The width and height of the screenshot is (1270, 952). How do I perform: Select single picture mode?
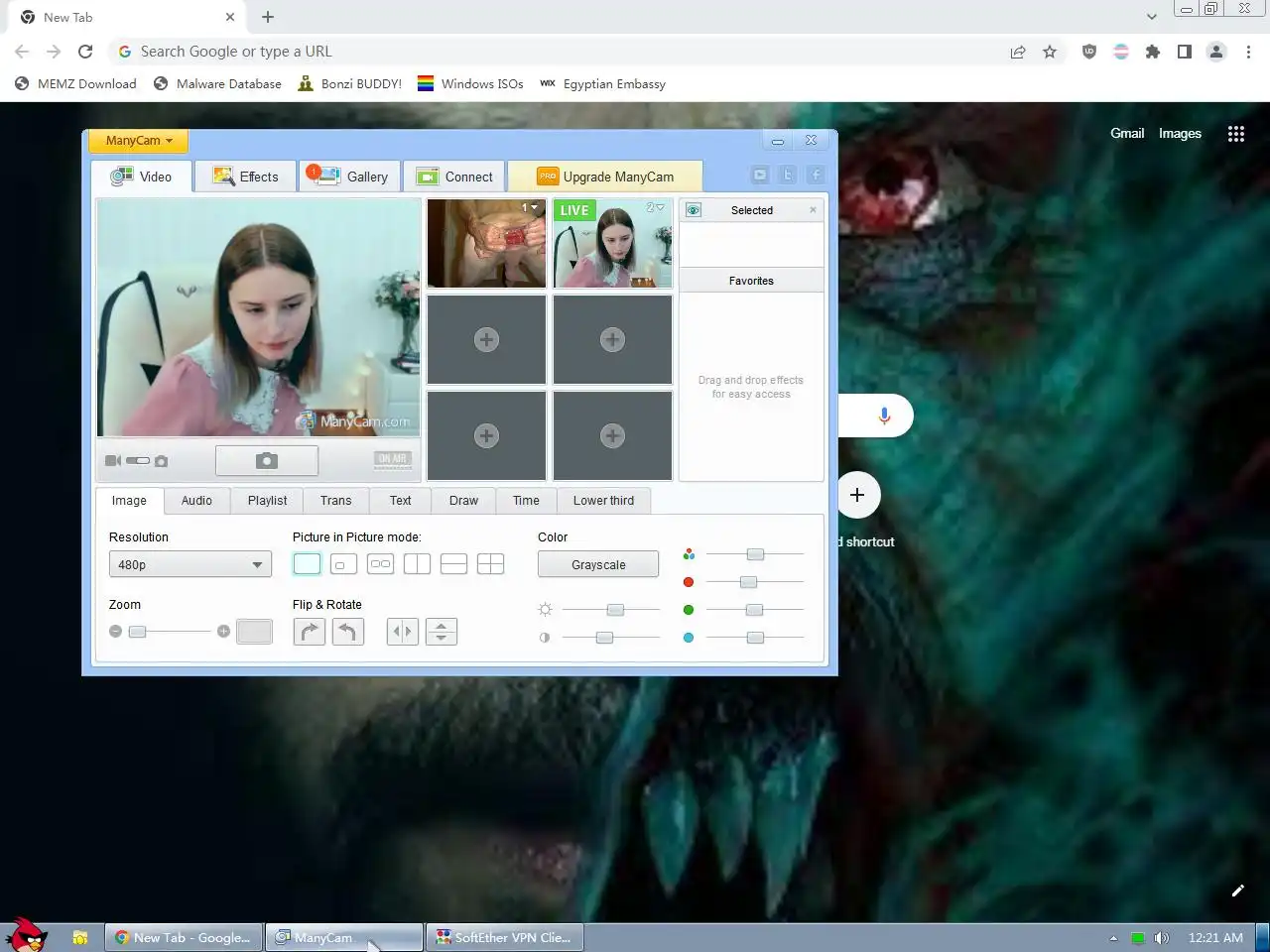point(307,564)
